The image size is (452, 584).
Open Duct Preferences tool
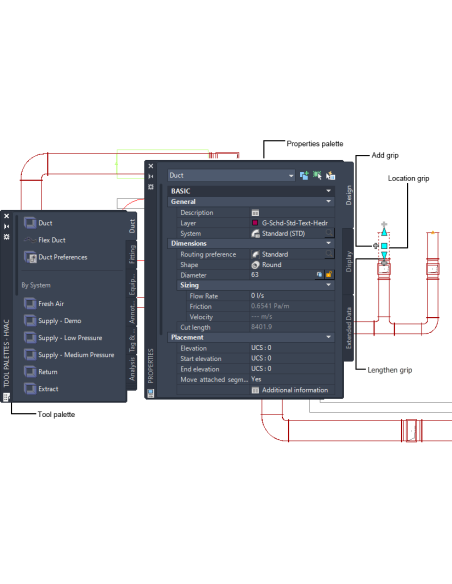point(55,257)
